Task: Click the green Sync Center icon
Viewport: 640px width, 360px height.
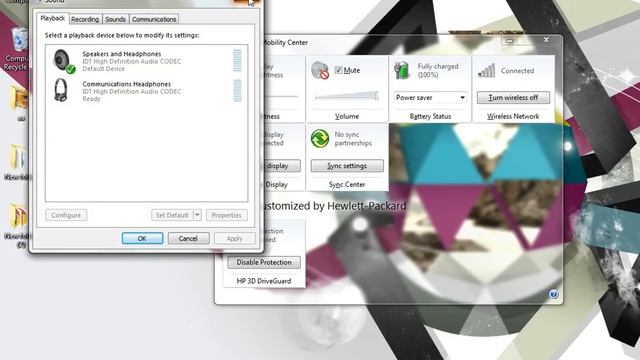Action: (x=320, y=139)
